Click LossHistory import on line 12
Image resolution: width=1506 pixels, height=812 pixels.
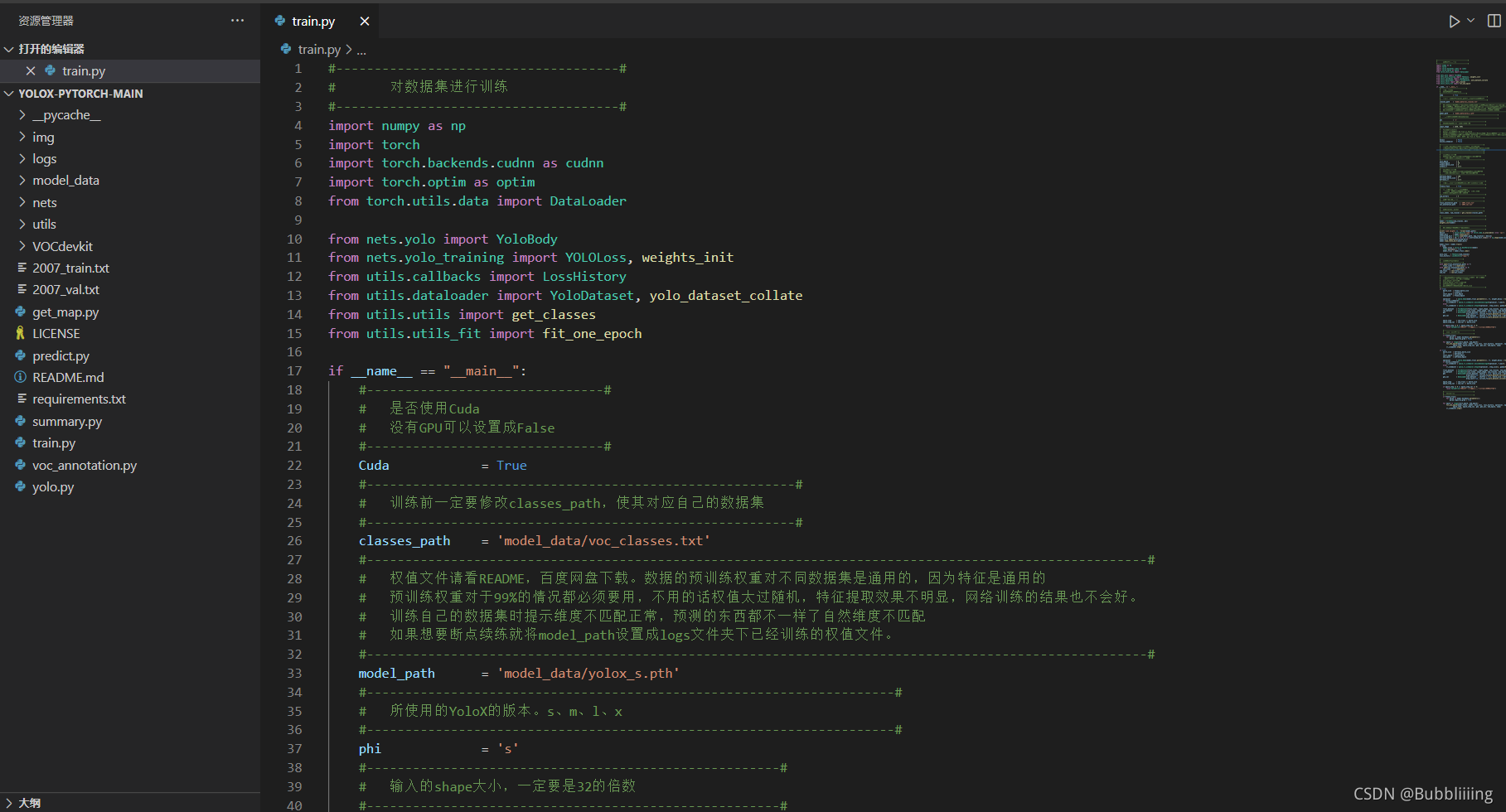click(x=584, y=277)
